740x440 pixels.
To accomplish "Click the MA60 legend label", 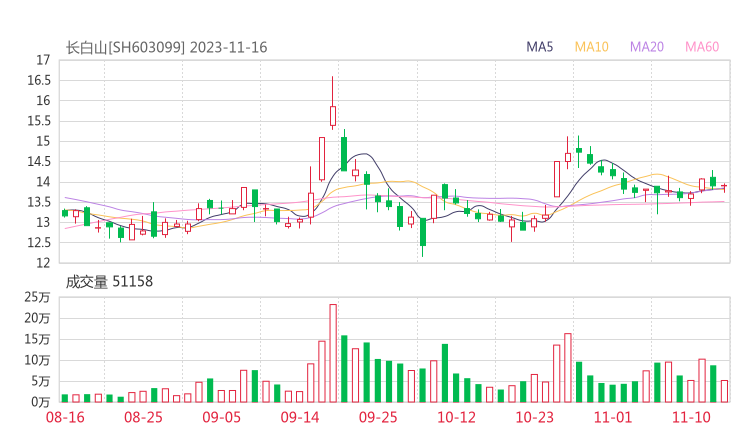I will [x=702, y=47].
